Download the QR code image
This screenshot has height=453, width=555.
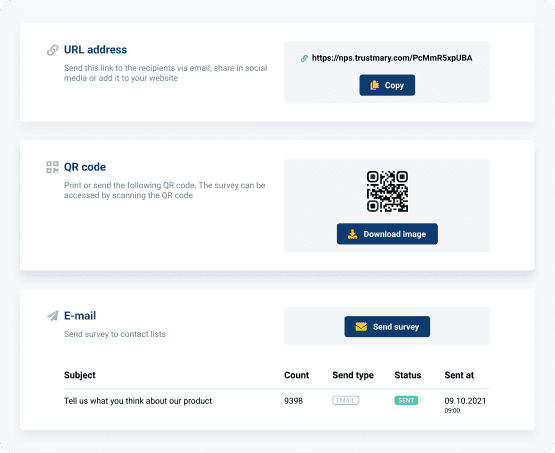[x=387, y=234]
